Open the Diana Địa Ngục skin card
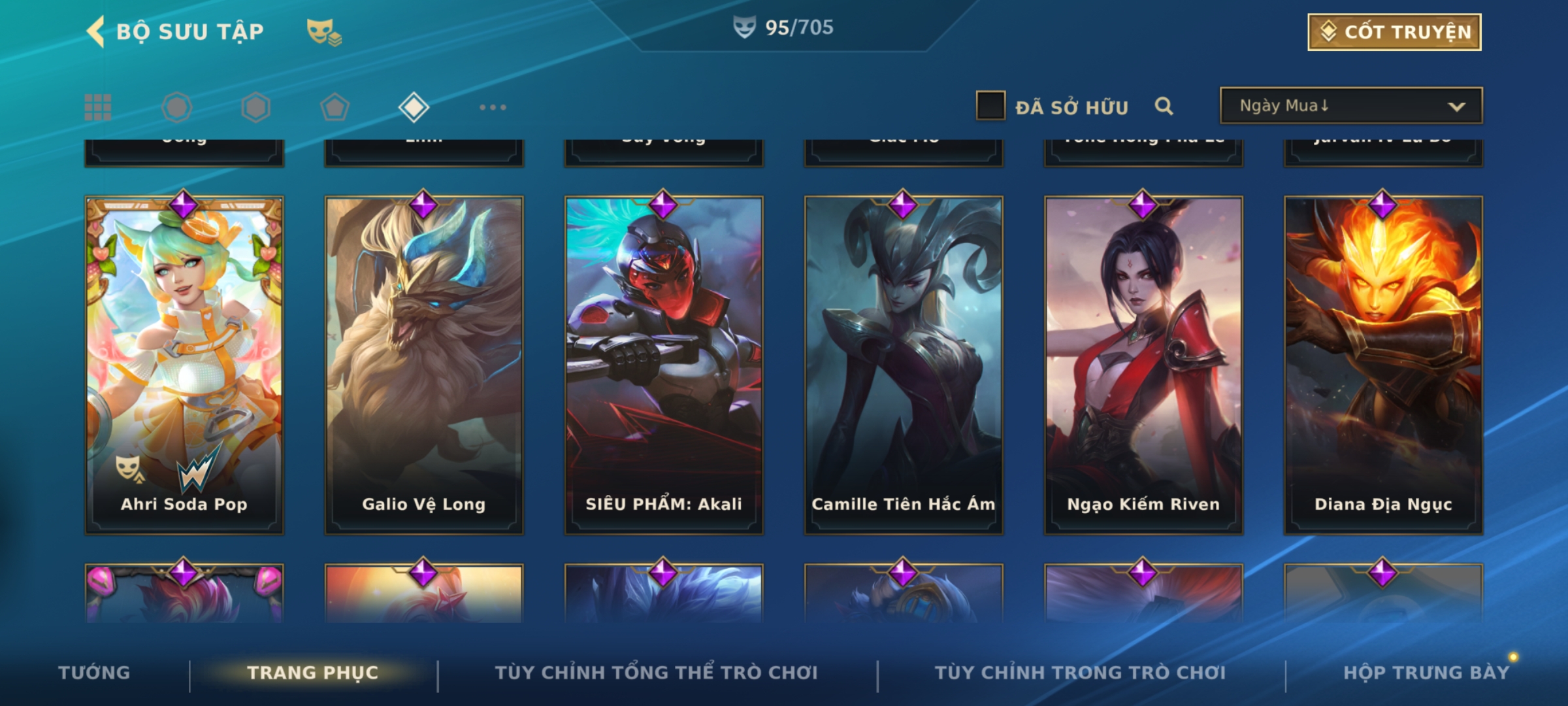The image size is (1568, 706). [x=1383, y=365]
